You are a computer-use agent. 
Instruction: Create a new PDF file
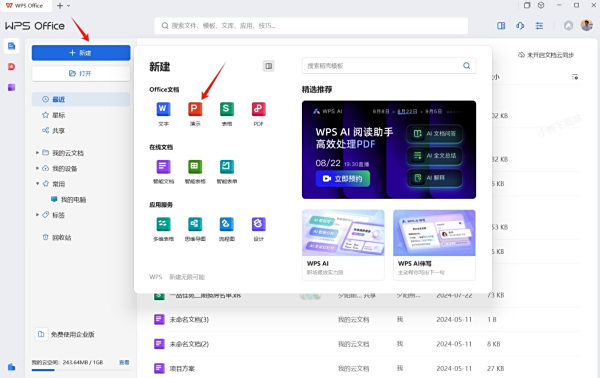pos(259,113)
